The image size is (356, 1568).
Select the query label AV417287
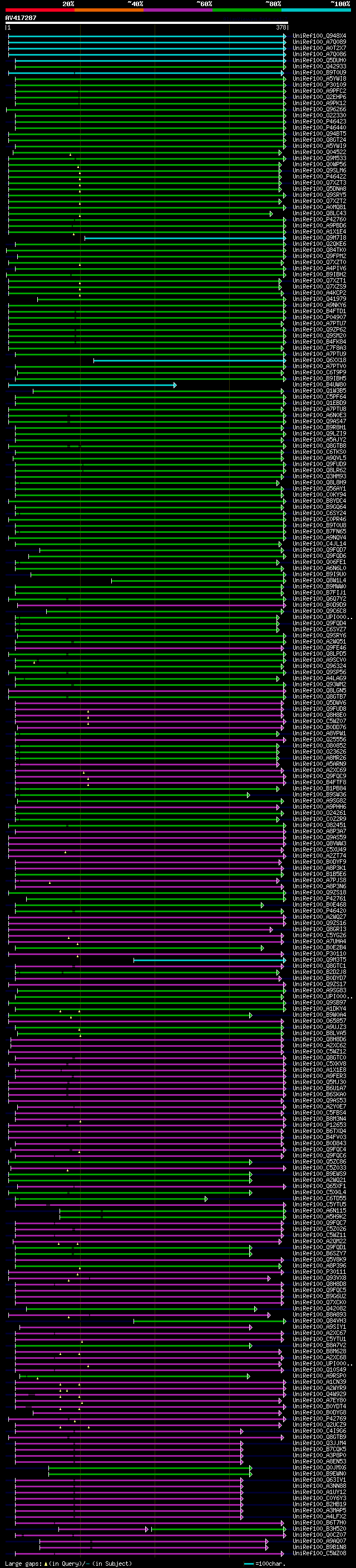point(21,18)
